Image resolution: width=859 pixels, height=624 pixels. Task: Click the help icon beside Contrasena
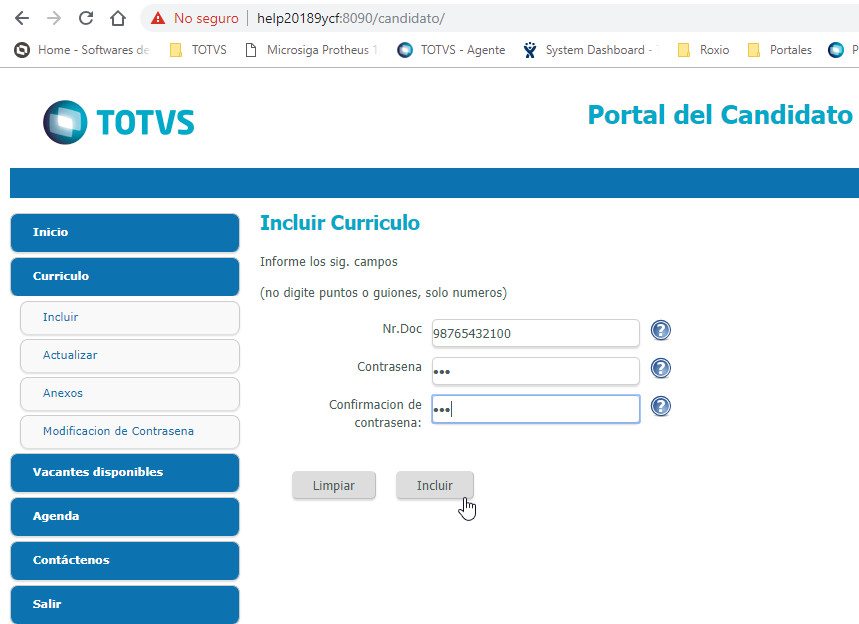pos(661,368)
